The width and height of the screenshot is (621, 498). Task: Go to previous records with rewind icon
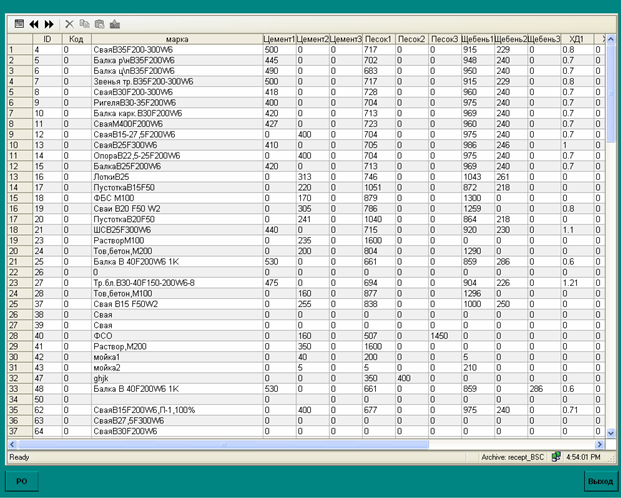34,22
